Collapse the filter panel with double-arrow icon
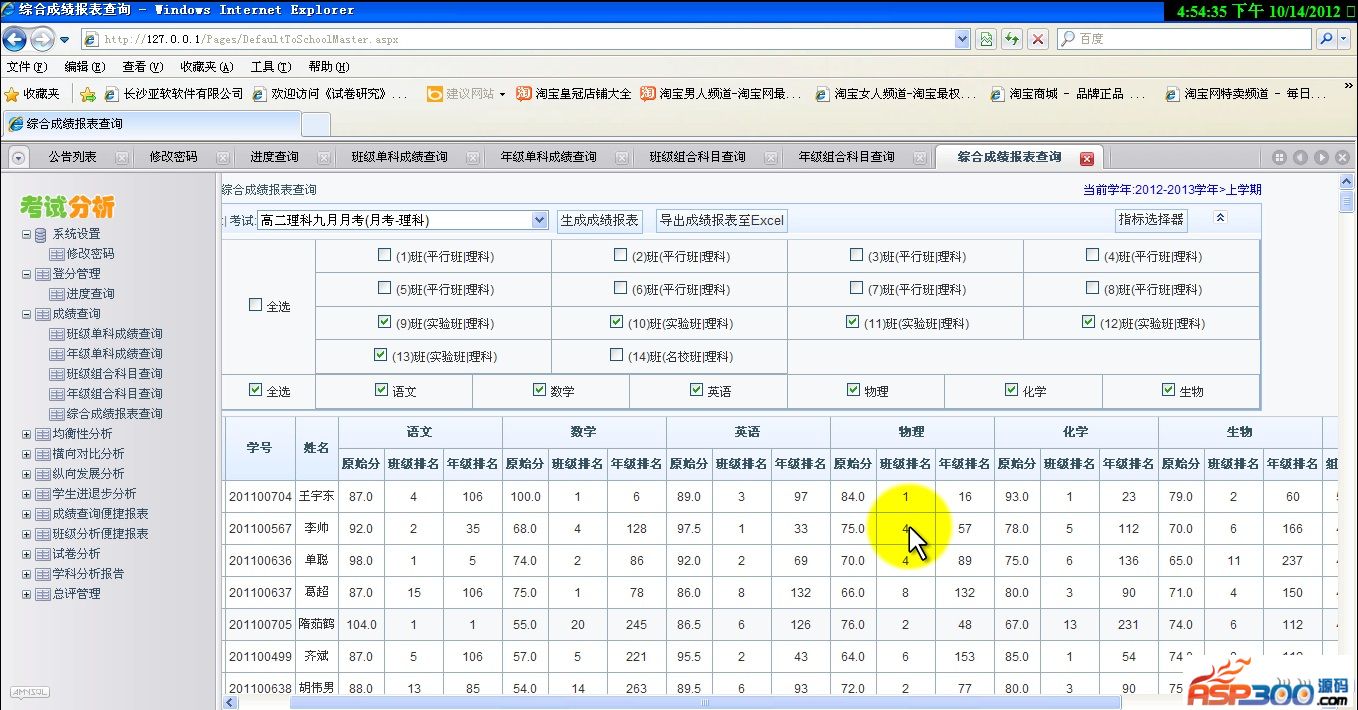The width and height of the screenshot is (1358, 710). (x=1220, y=218)
